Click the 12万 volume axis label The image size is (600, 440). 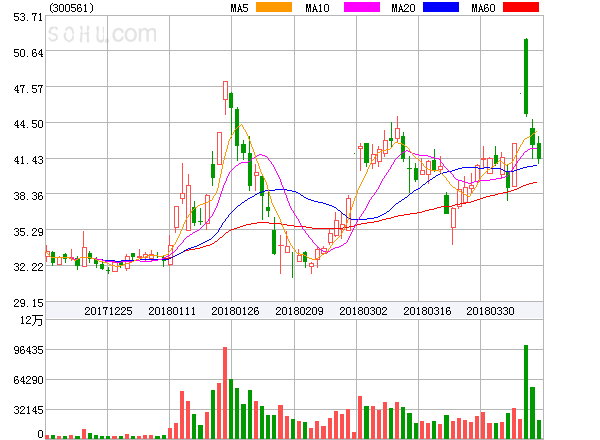(x=31, y=320)
